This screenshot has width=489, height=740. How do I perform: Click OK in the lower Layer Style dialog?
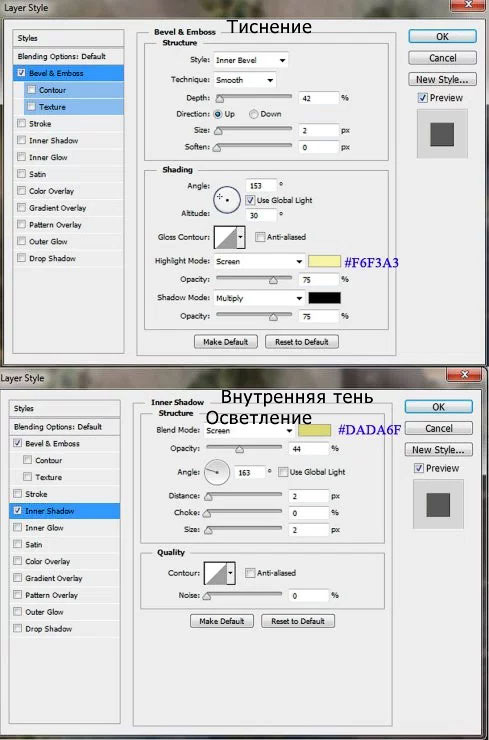pos(438,406)
